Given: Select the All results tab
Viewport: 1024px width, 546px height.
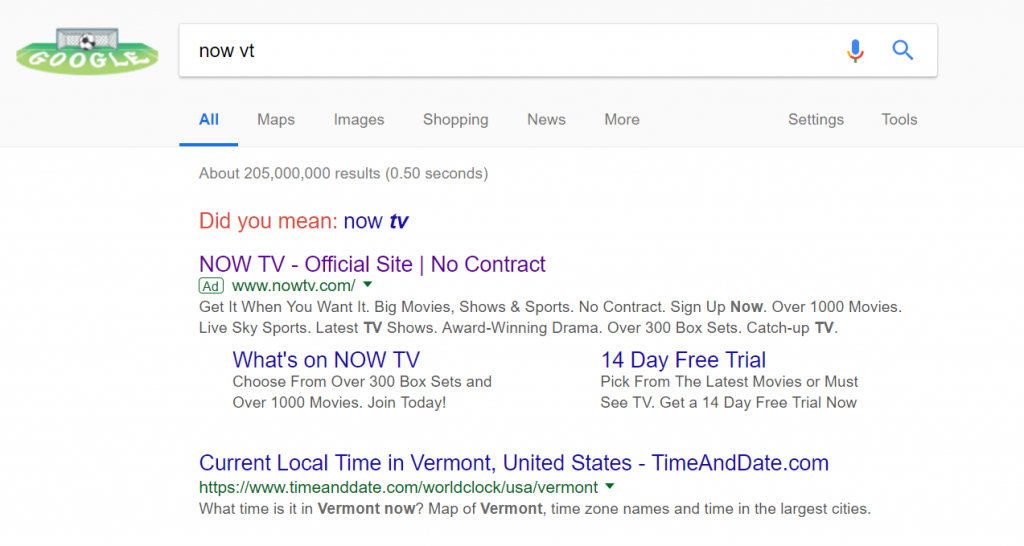Looking at the screenshot, I should point(208,120).
